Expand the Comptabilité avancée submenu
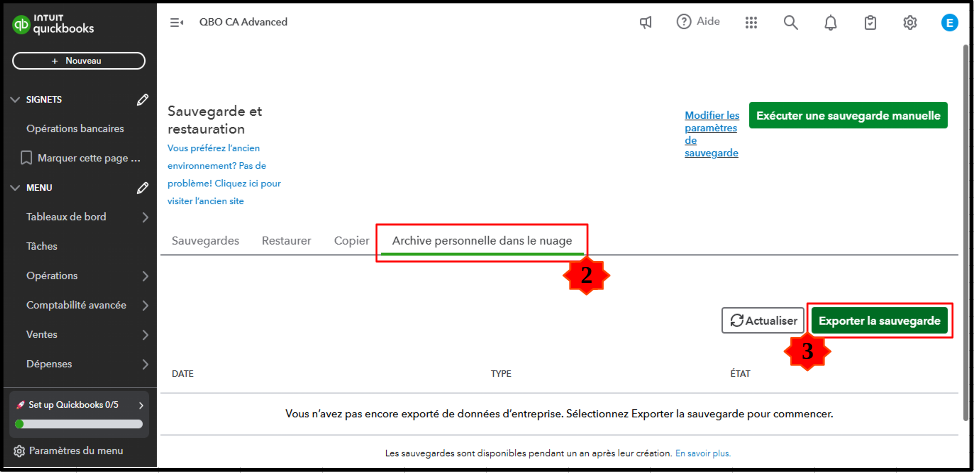Viewport: 974px width, 473px height. click(x=145, y=305)
